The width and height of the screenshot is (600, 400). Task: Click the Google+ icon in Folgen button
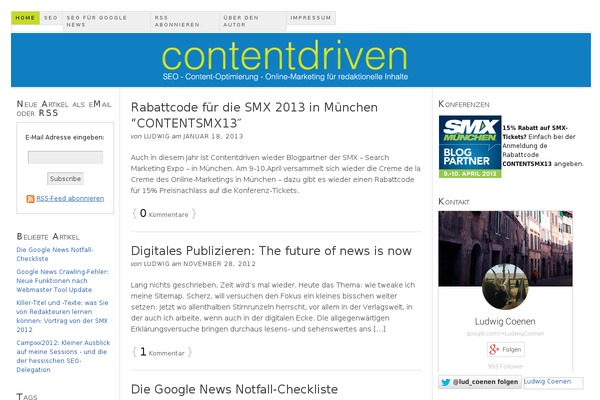pos(494,349)
